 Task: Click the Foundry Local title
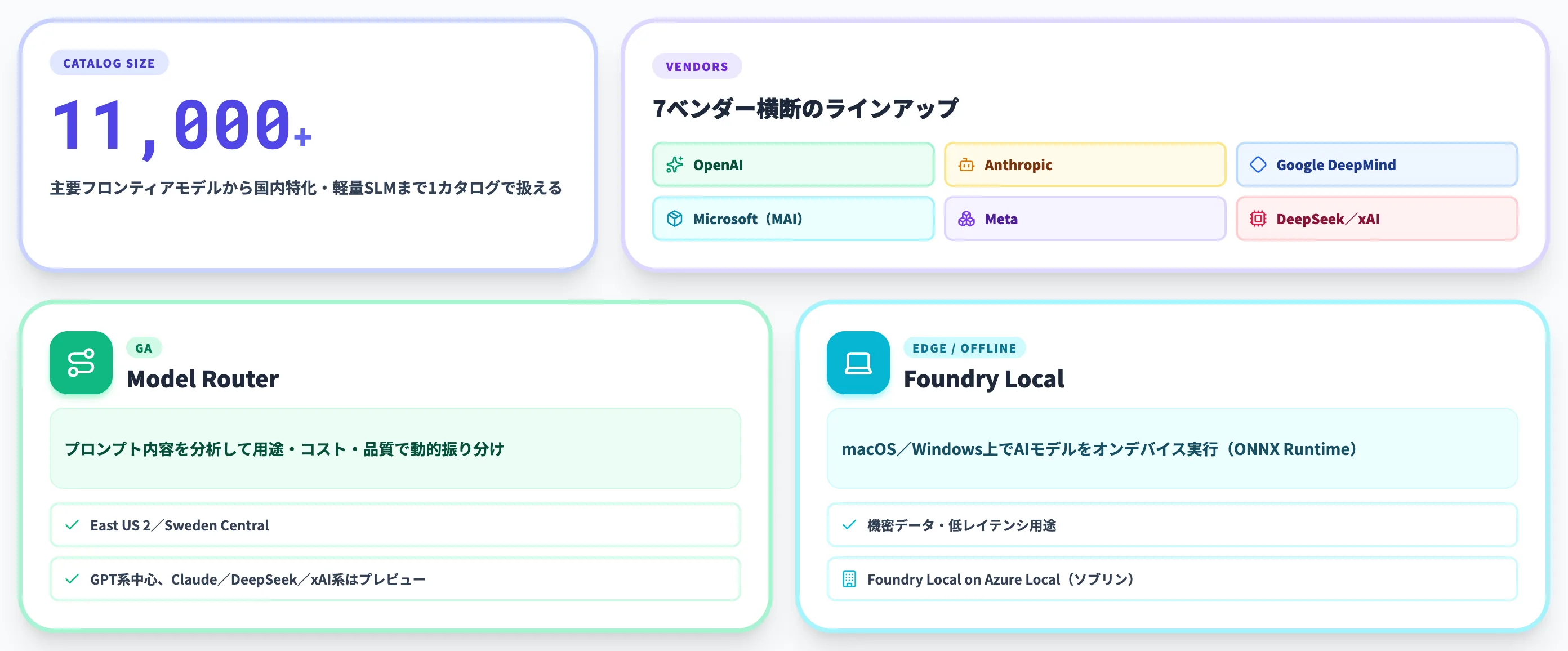tap(983, 380)
